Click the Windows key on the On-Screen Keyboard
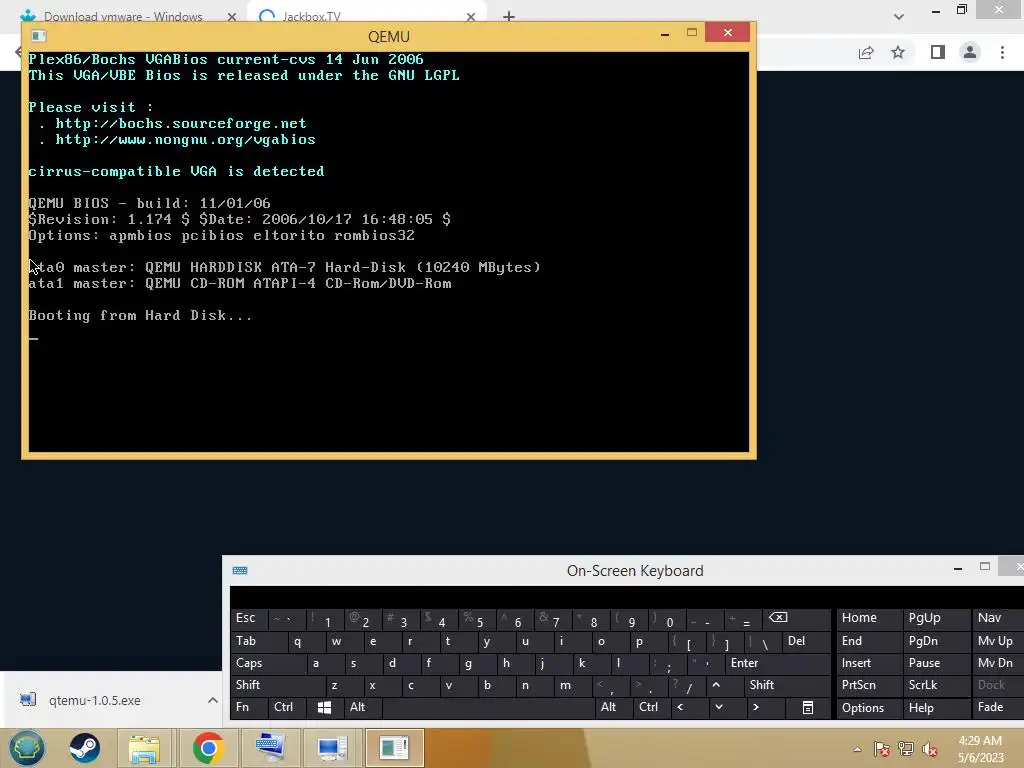This screenshot has width=1024, height=768. pyautogui.click(x=324, y=707)
